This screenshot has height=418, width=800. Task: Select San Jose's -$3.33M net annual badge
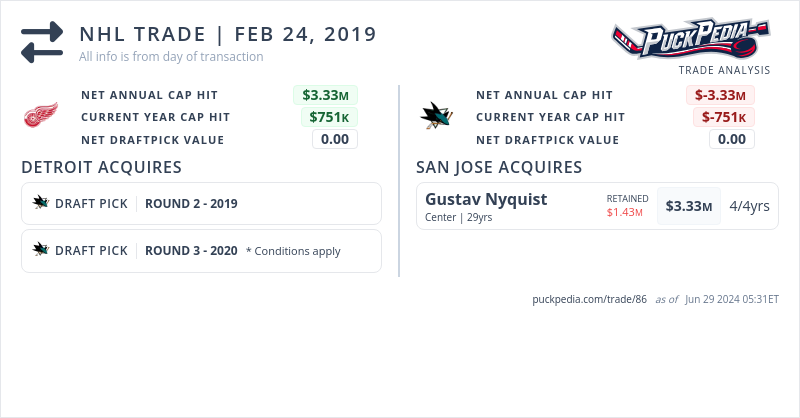pyautogui.click(x=720, y=95)
